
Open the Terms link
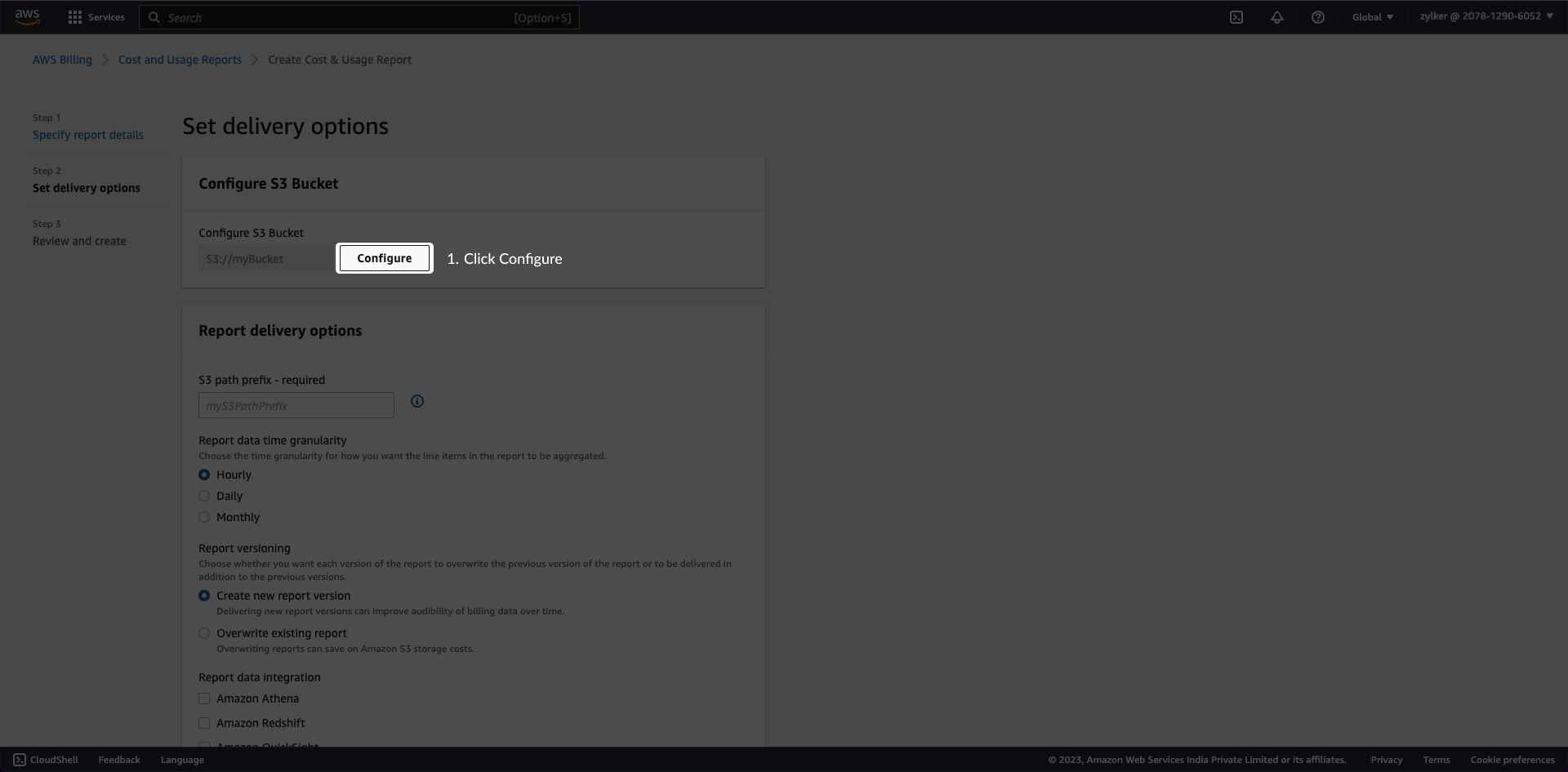[1437, 760]
